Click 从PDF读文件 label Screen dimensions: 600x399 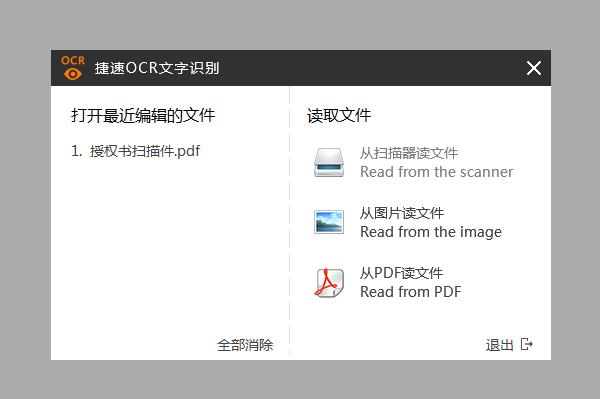[401, 273]
